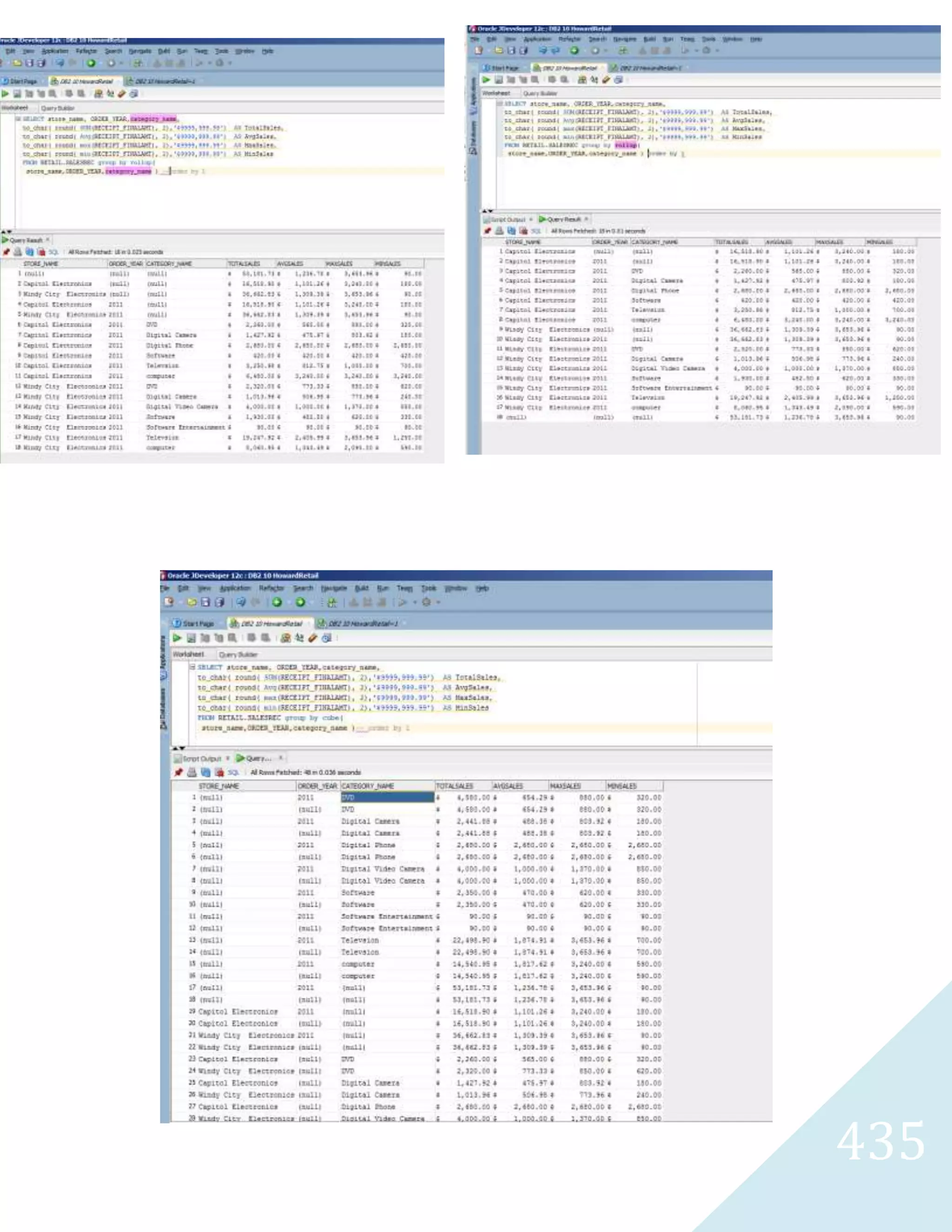952x1232 pixels.
Task: Switch to Query Builder tab in top-left window
Action: (58, 108)
